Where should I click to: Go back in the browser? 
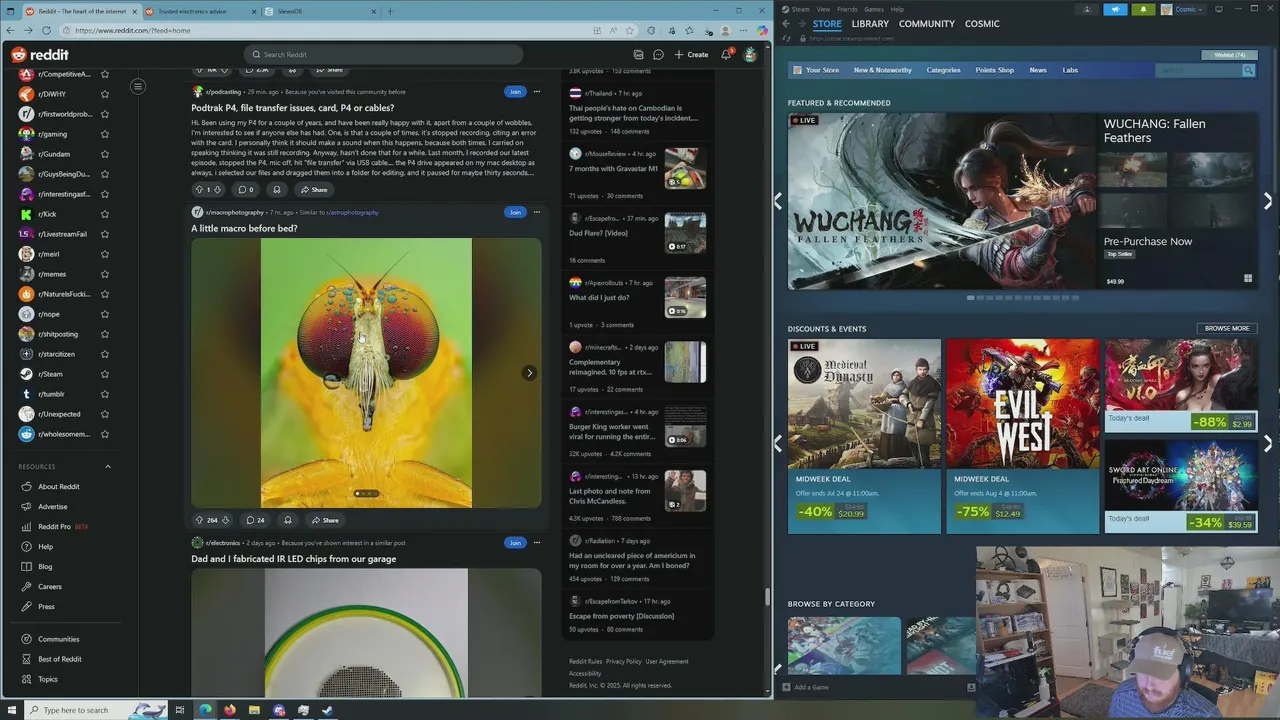[10, 30]
